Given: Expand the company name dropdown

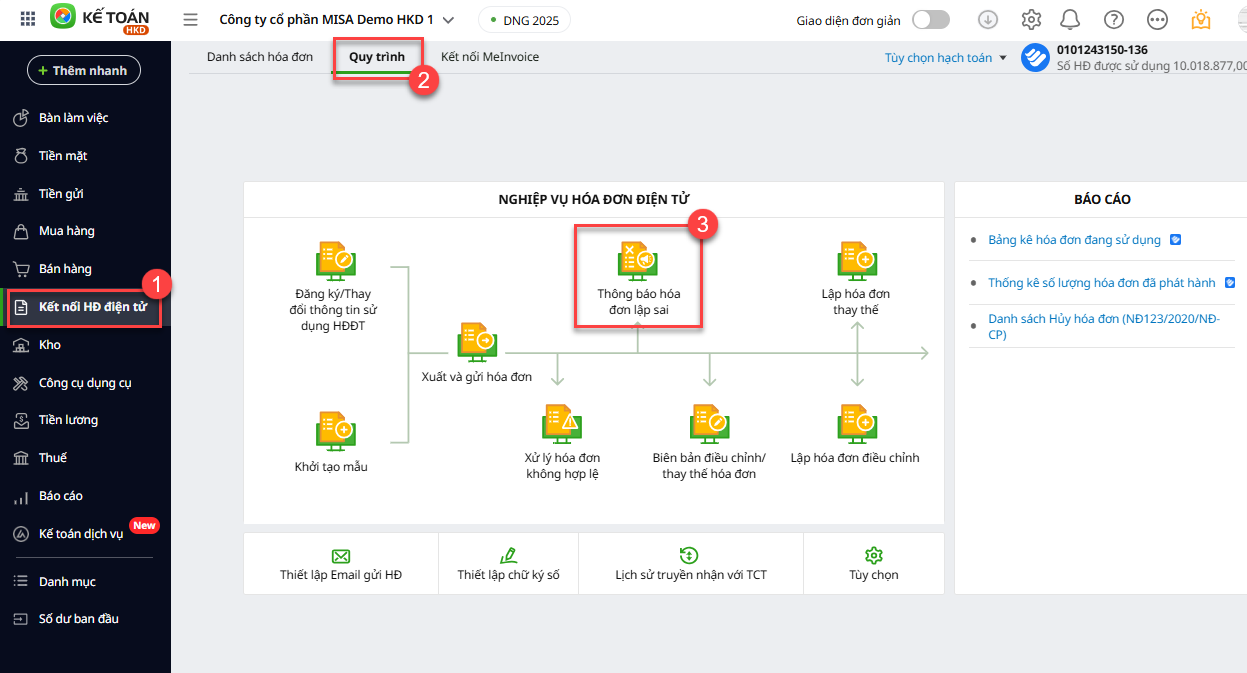Looking at the screenshot, I should pyautogui.click(x=448, y=20).
